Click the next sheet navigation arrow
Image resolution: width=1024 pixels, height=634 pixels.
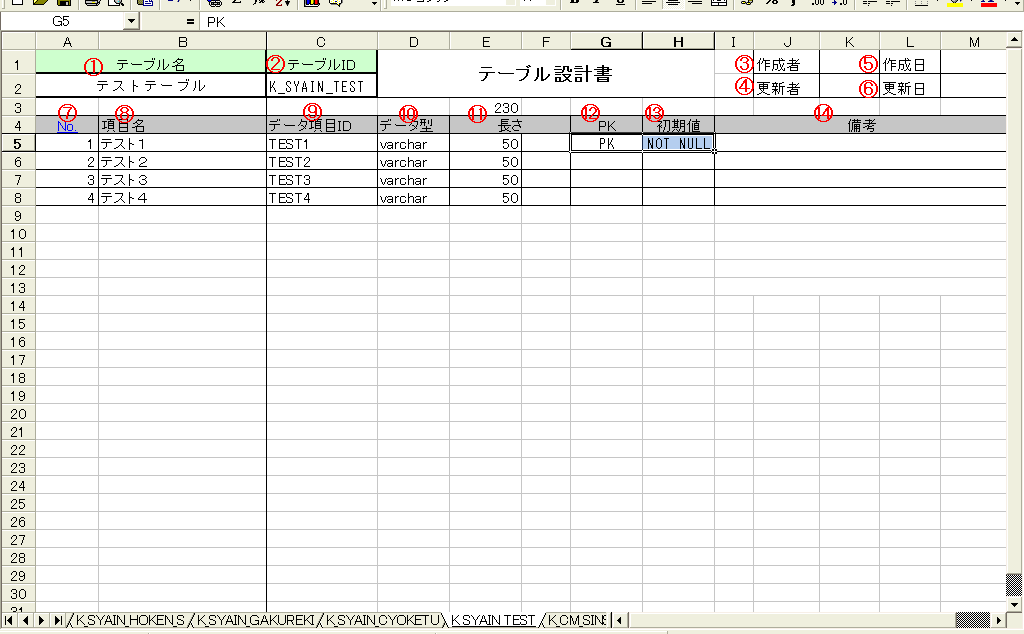[41, 621]
